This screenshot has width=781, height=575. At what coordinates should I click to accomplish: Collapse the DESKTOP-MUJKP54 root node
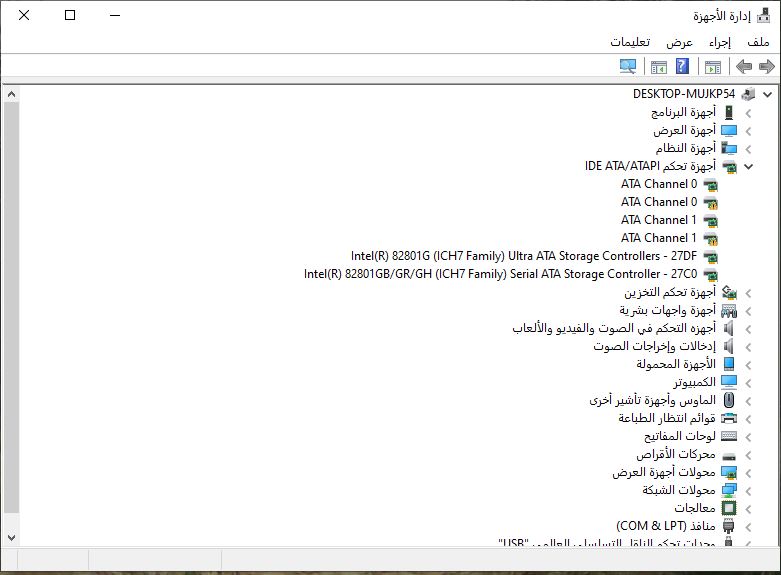(768, 94)
